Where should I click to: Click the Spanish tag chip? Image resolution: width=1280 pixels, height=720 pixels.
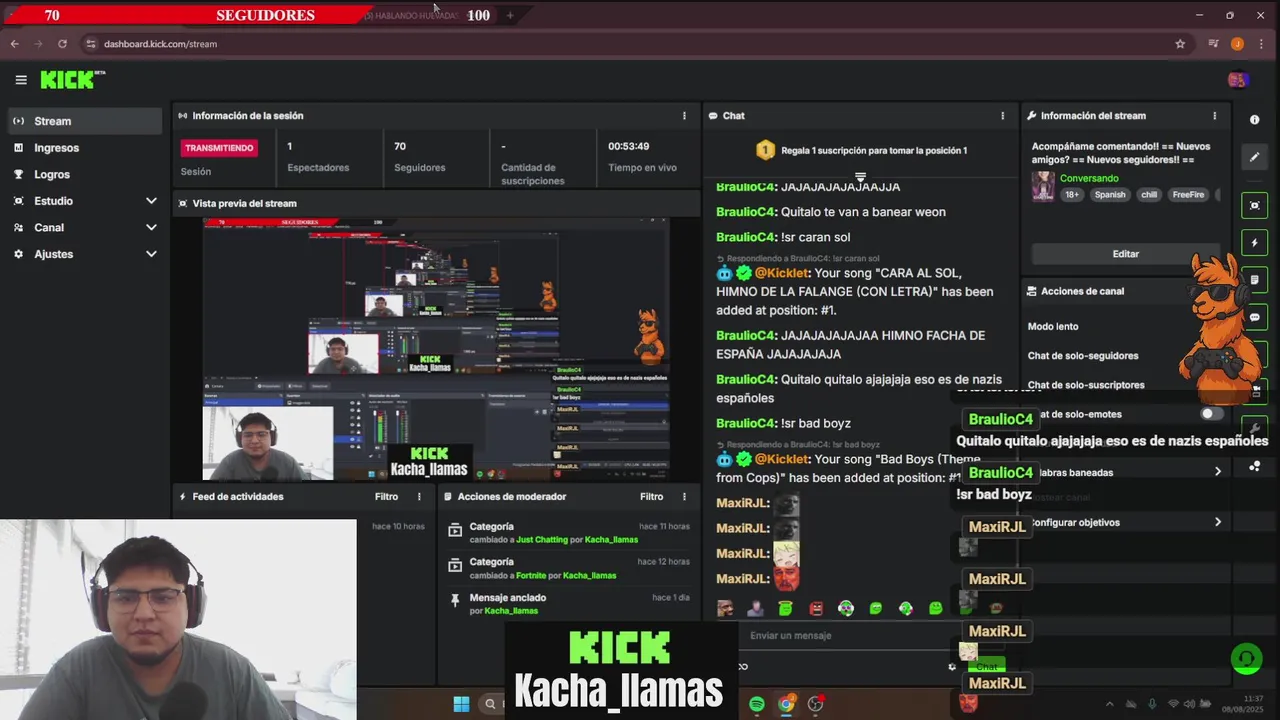1109,195
